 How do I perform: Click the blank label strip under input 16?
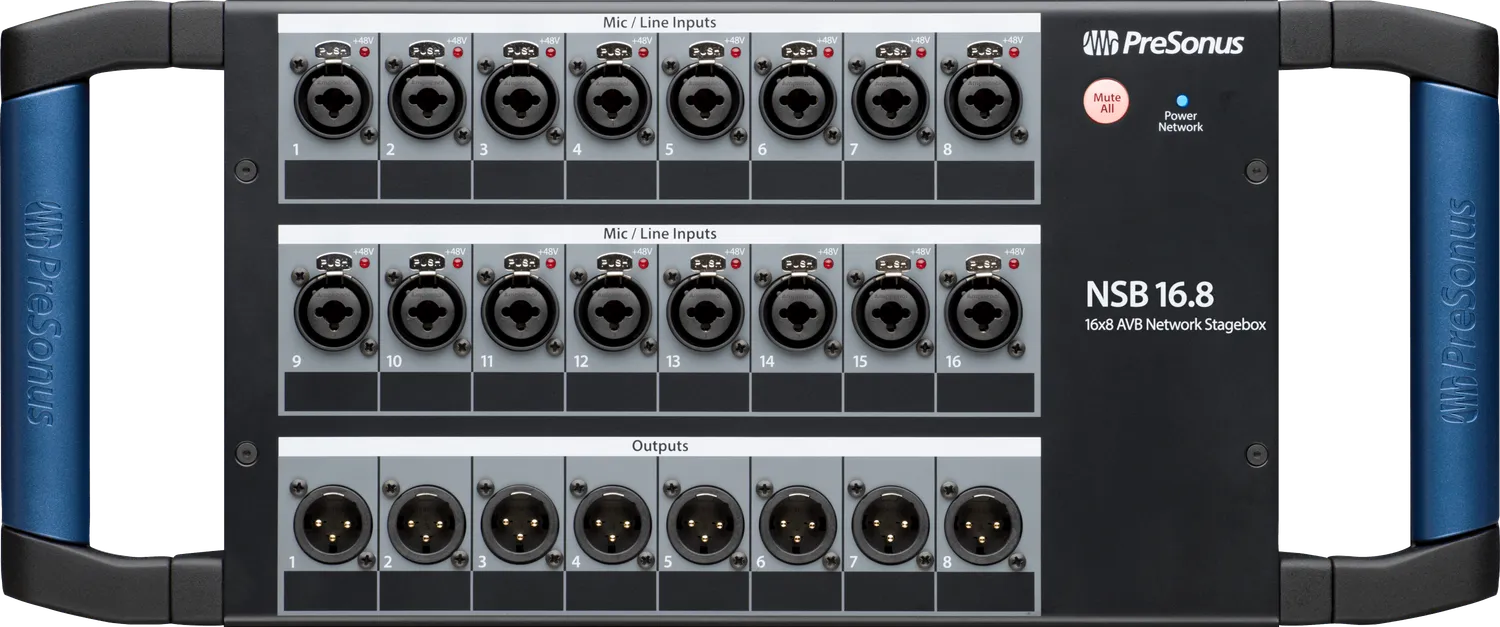985,392
